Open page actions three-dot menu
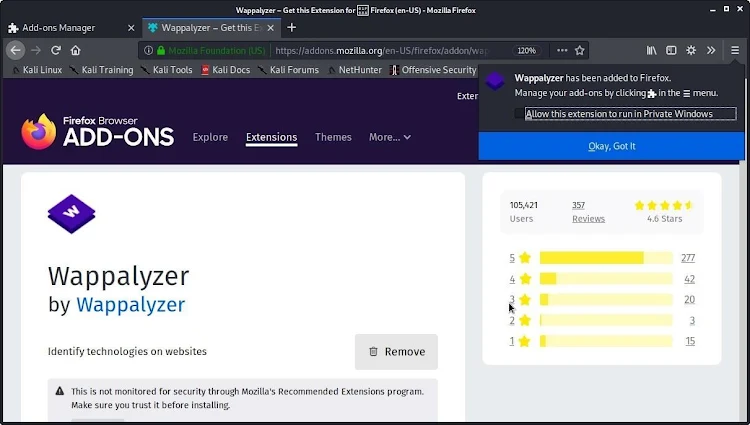This screenshot has width=750, height=425. tap(562, 50)
